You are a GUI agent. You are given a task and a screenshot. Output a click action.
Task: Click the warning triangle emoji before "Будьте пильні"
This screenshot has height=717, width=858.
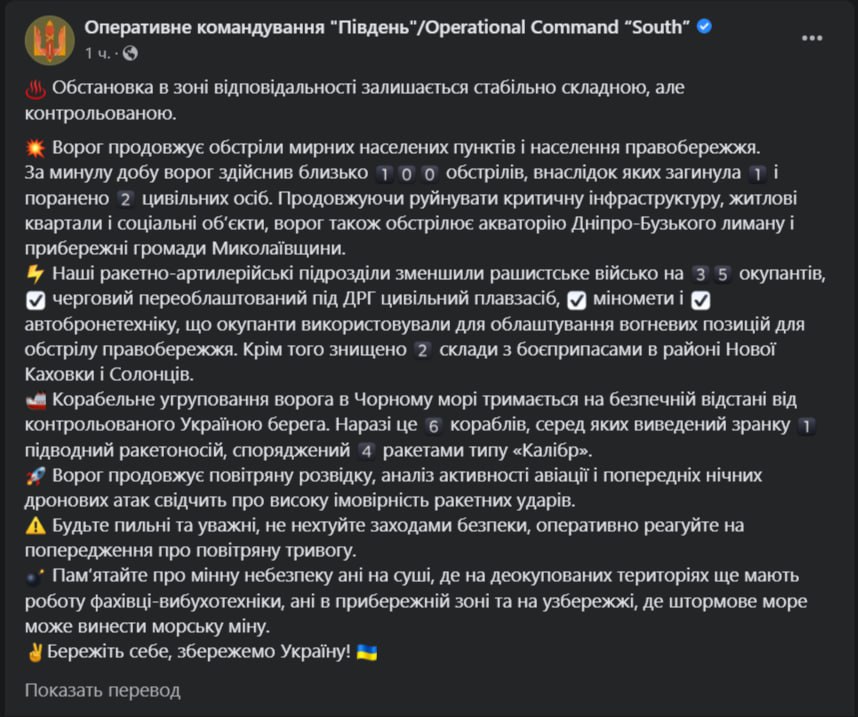click(x=34, y=526)
